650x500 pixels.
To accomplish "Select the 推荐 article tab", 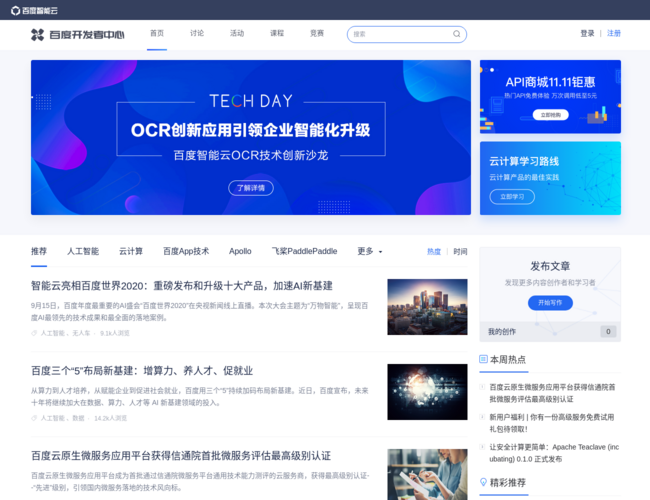I will (x=39, y=251).
